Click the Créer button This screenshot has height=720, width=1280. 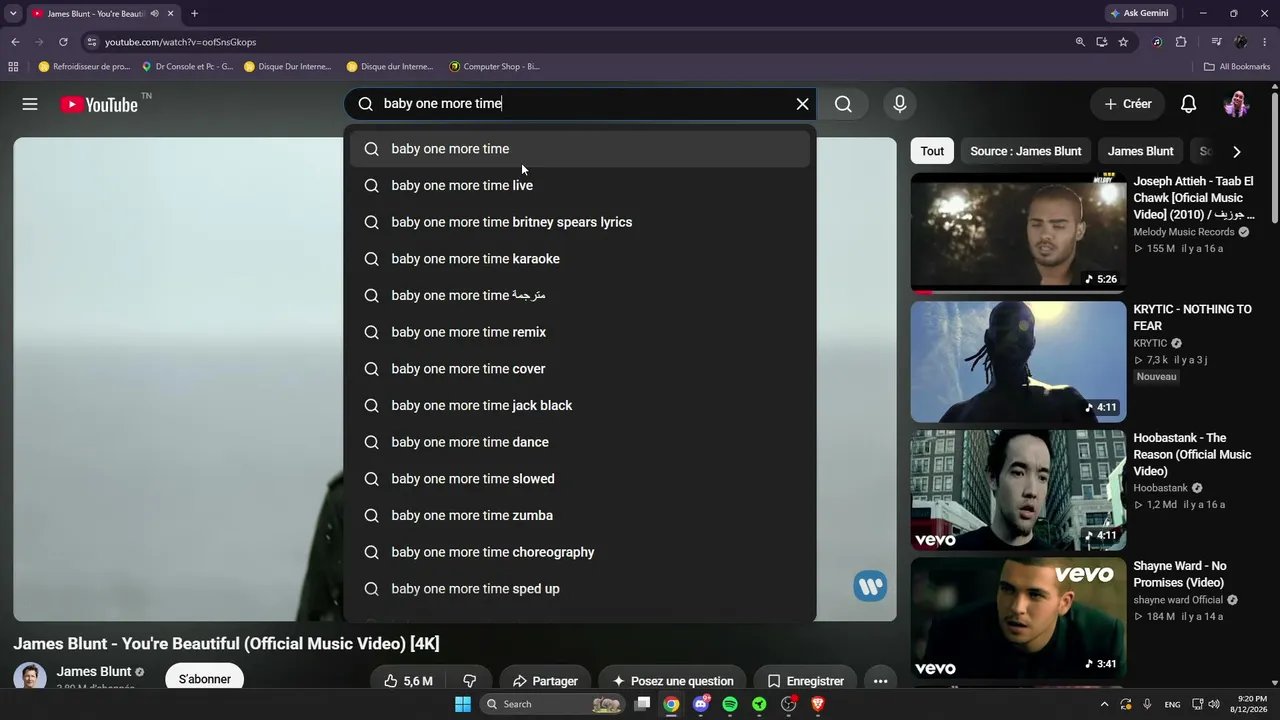coord(1128,104)
